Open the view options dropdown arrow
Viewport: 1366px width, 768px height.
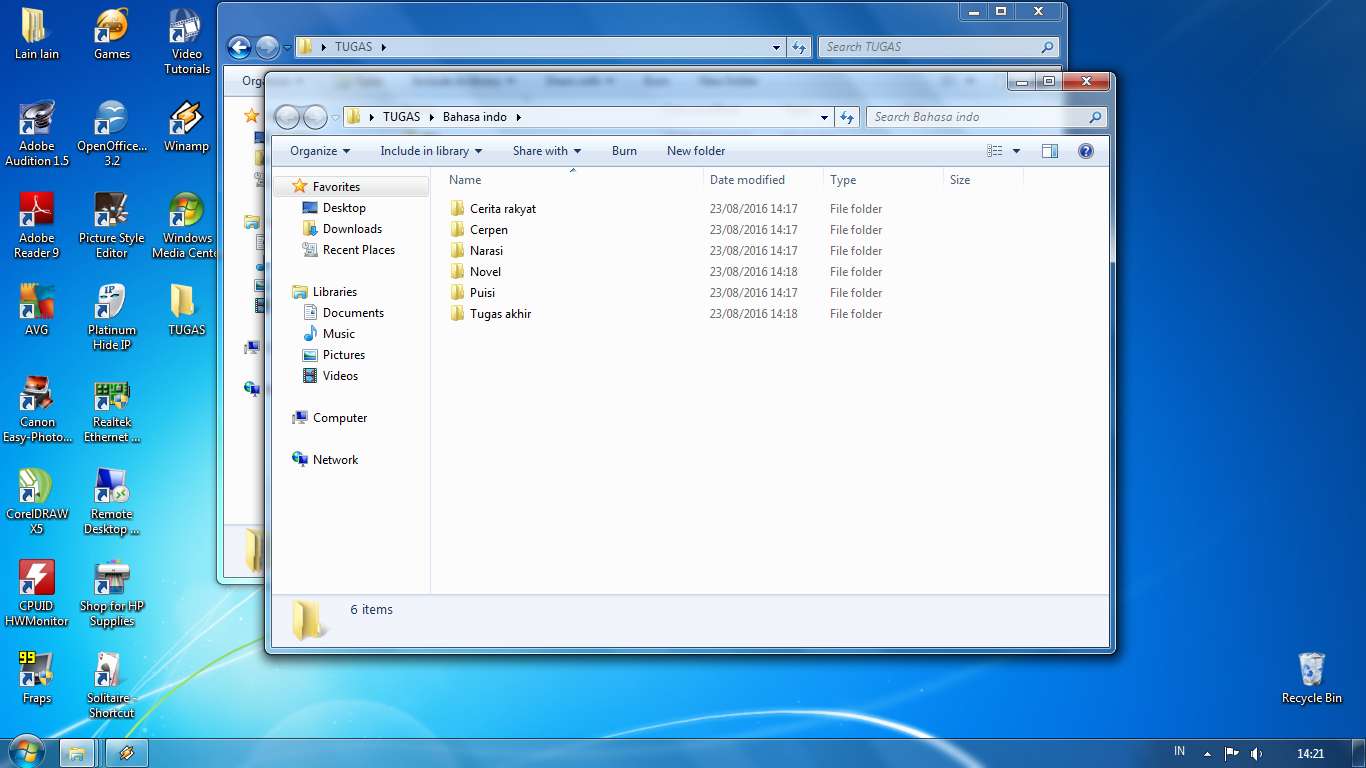(1016, 151)
